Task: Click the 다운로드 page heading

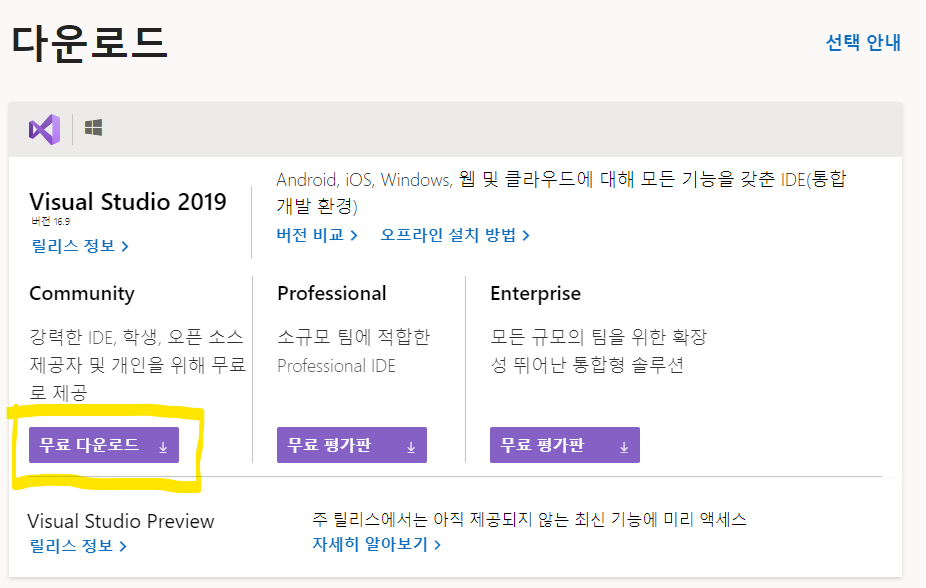Action: coord(90,43)
